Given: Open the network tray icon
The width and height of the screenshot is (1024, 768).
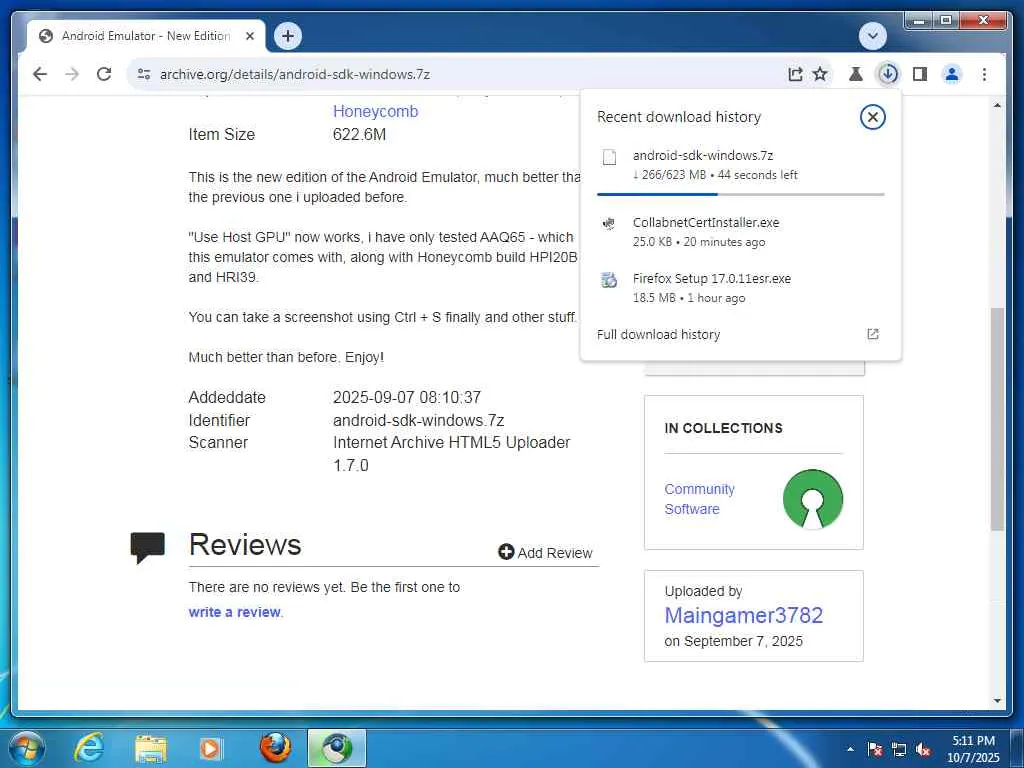Looking at the screenshot, I should coord(899,749).
